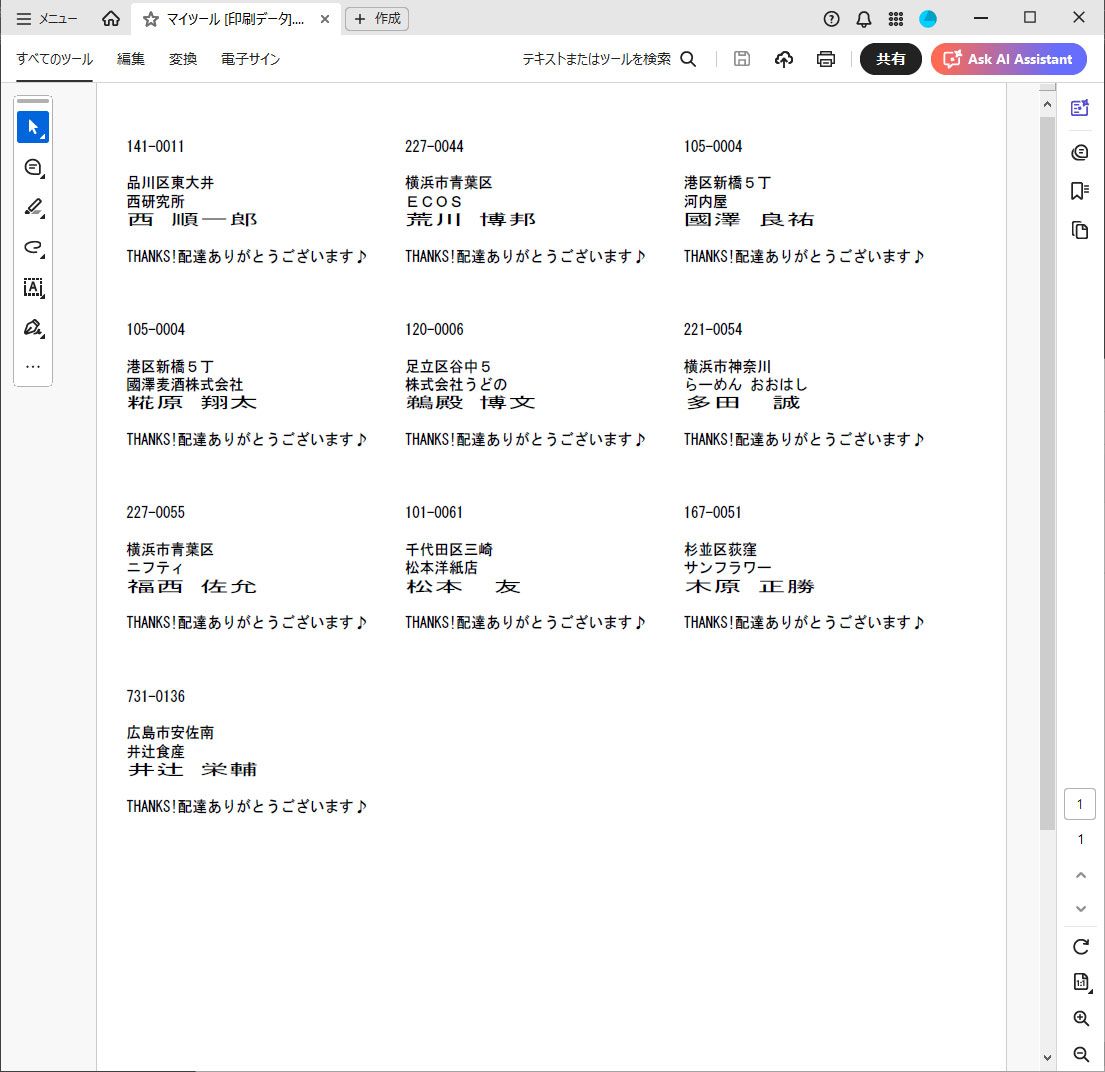Image resolution: width=1105 pixels, height=1072 pixels.
Task: Go to the Home icon
Action: tap(111, 19)
